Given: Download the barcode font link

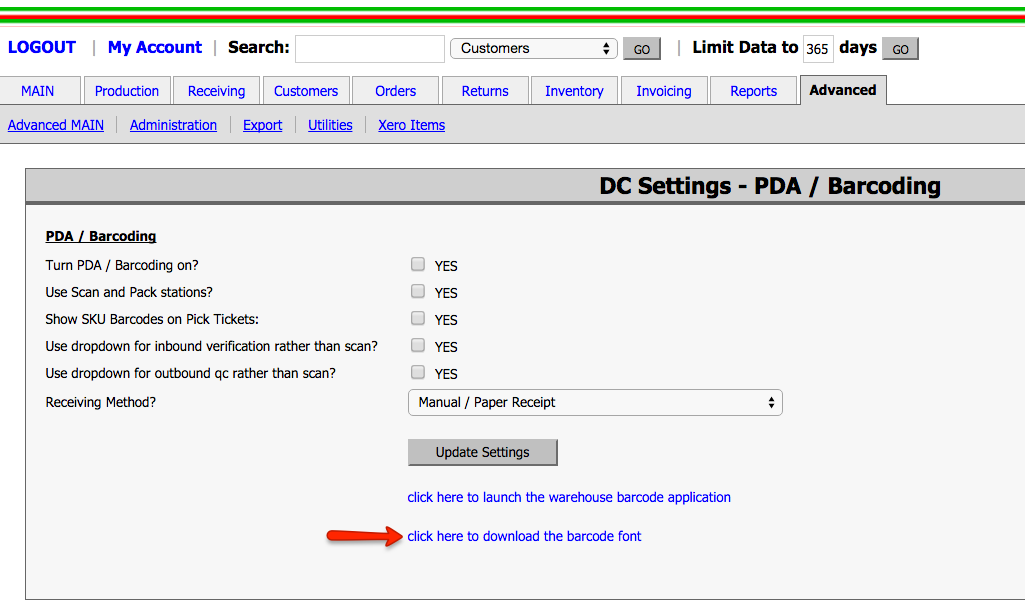Looking at the screenshot, I should (524, 536).
